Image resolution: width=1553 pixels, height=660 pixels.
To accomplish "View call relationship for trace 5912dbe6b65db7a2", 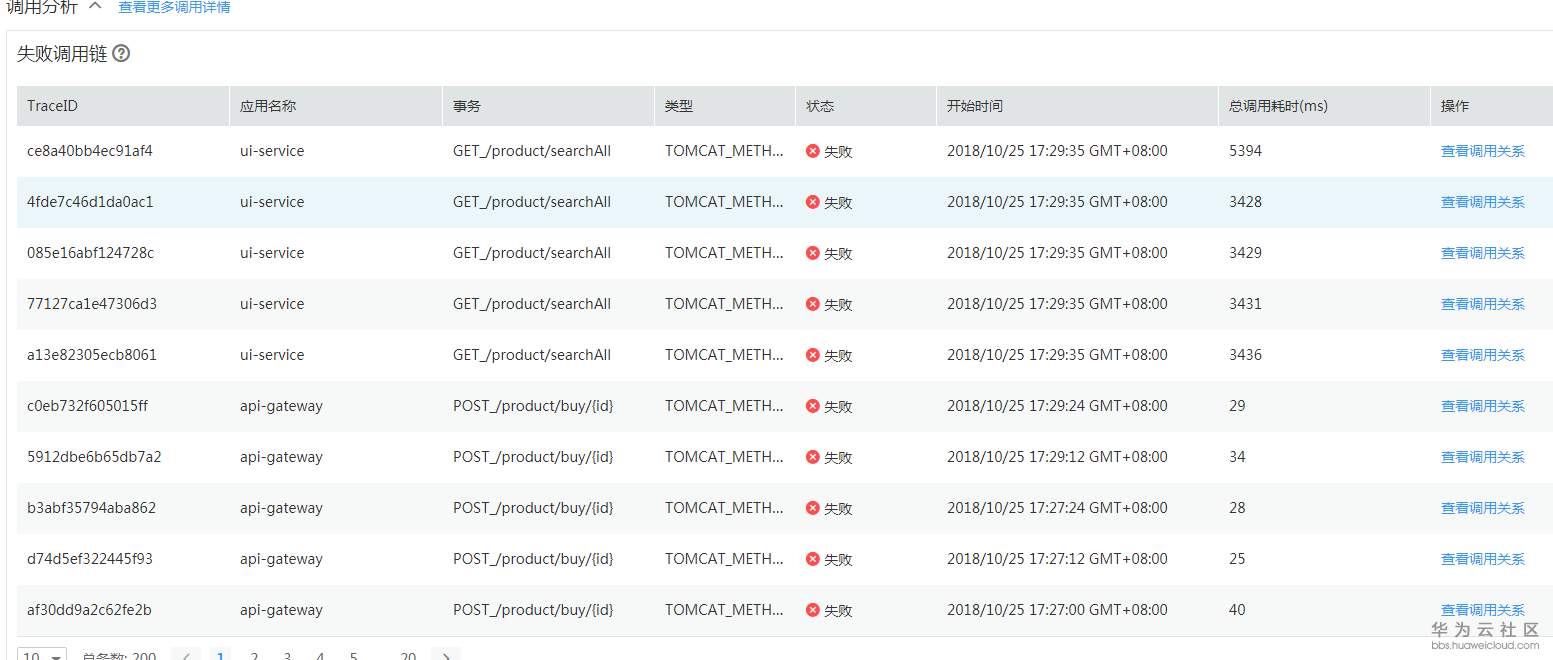I will [1482, 457].
